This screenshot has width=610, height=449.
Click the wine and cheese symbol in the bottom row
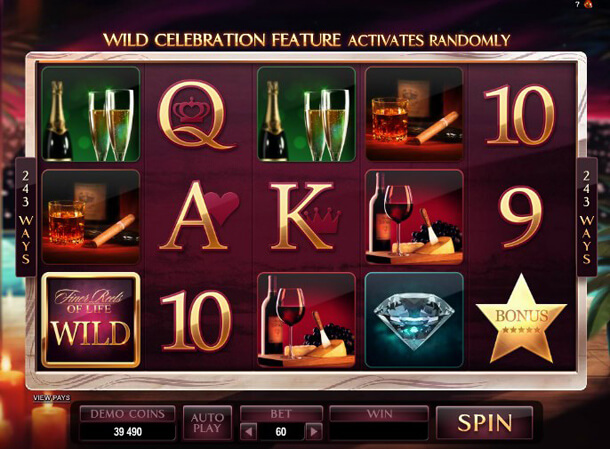point(307,320)
